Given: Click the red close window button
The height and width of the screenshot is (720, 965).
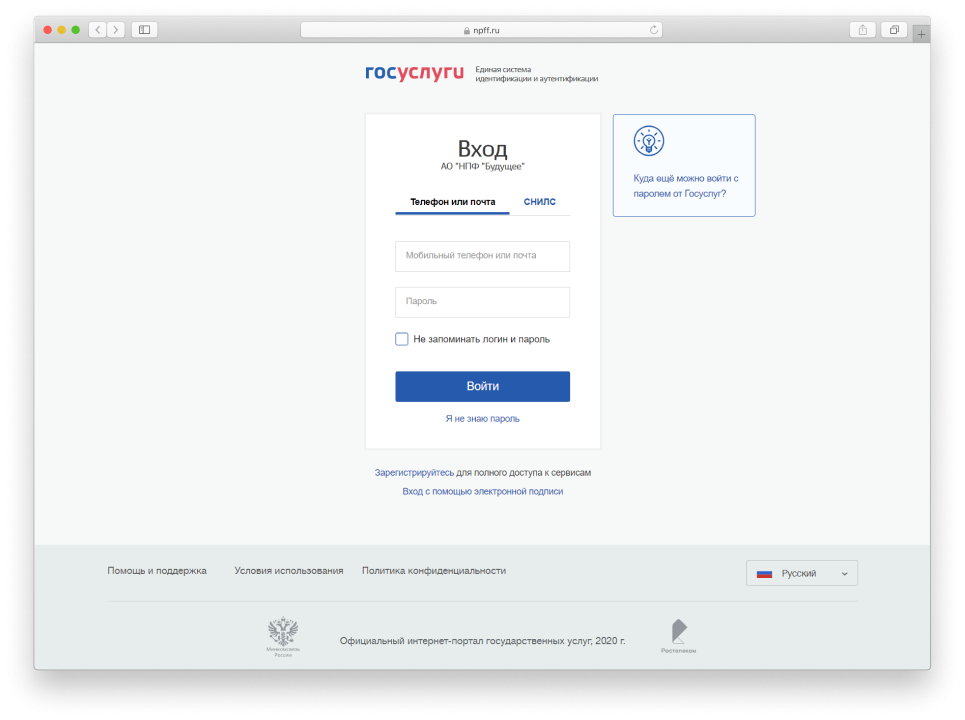Looking at the screenshot, I should coord(47,30).
